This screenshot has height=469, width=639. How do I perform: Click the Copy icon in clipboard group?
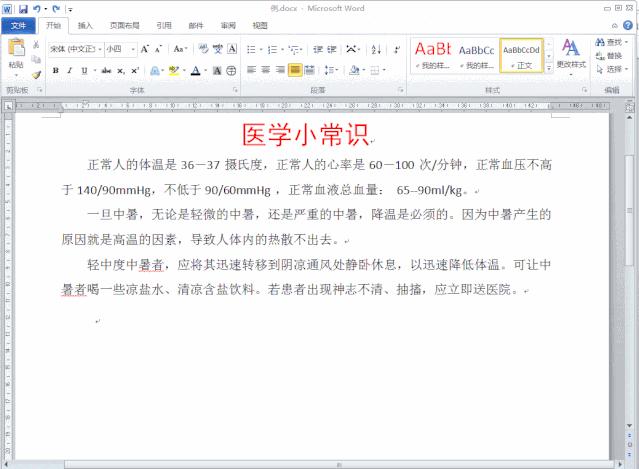tap(36, 59)
